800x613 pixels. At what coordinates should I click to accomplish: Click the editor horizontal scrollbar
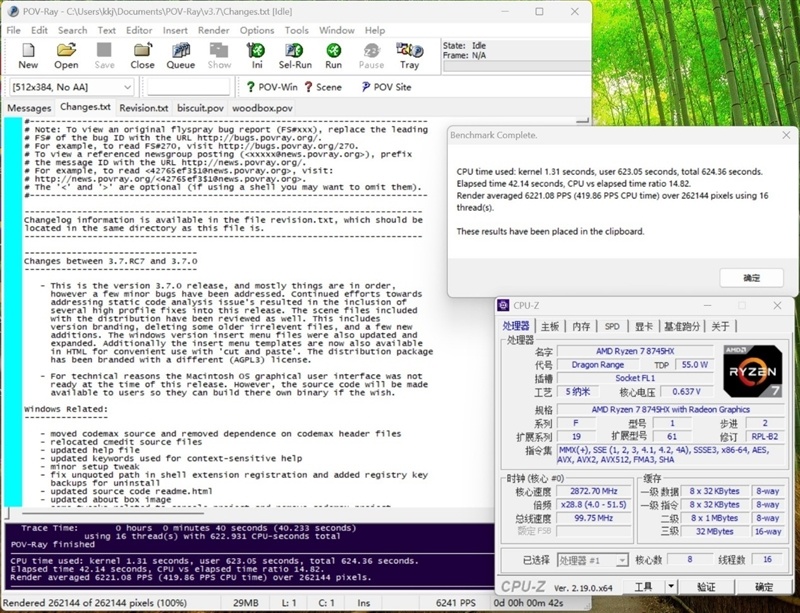click(112, 512)
